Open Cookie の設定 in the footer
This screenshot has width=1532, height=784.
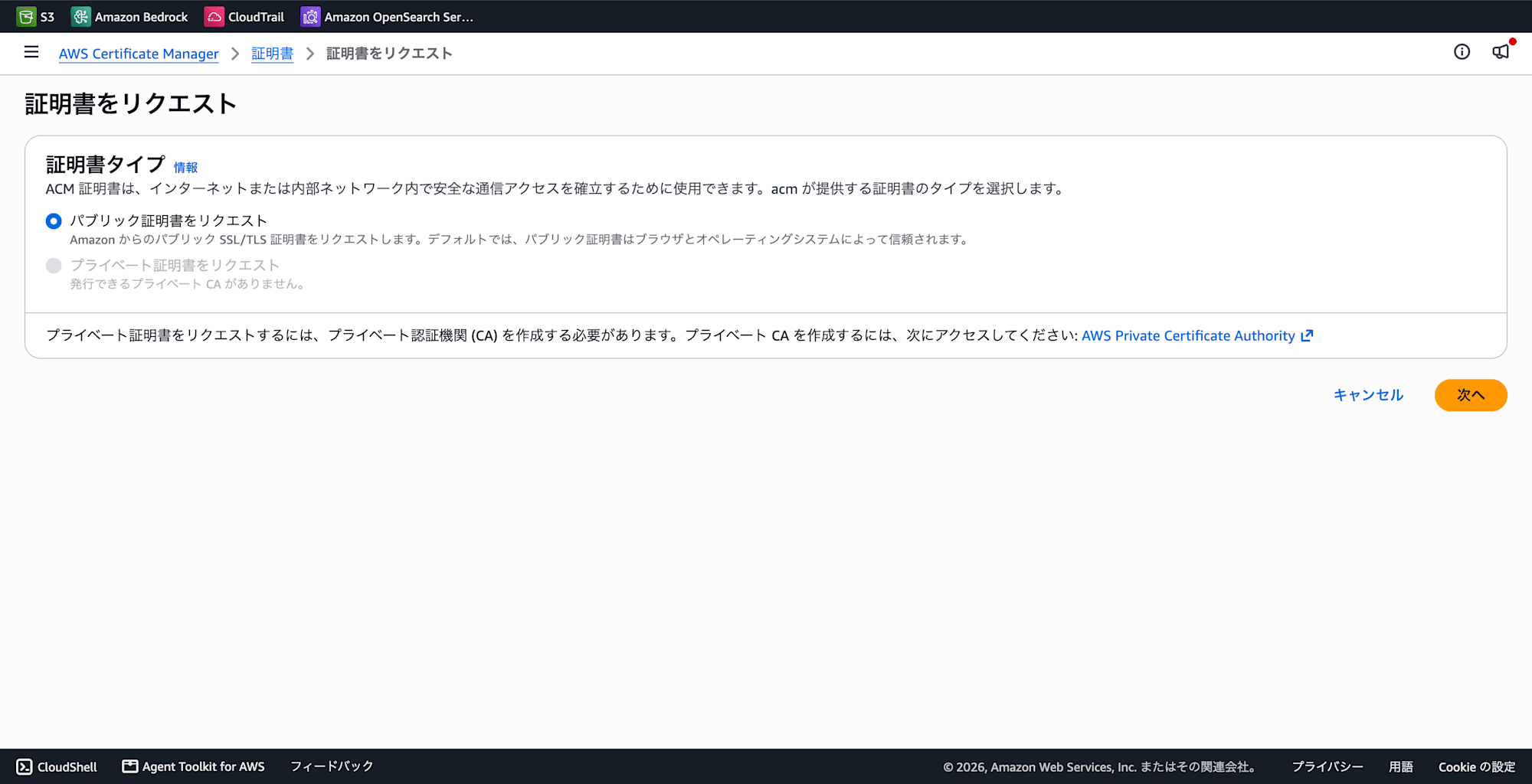(x=1477, y=766)
